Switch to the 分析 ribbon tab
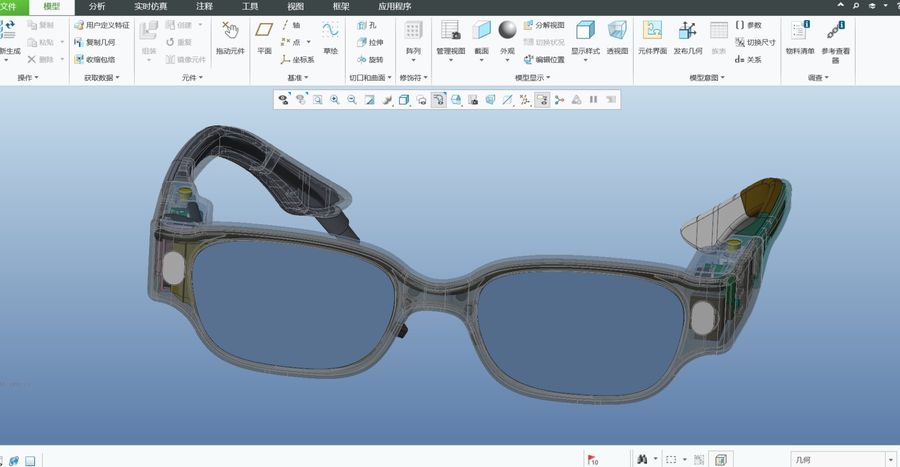The image size is (900, 467). (x=97, y=7)
